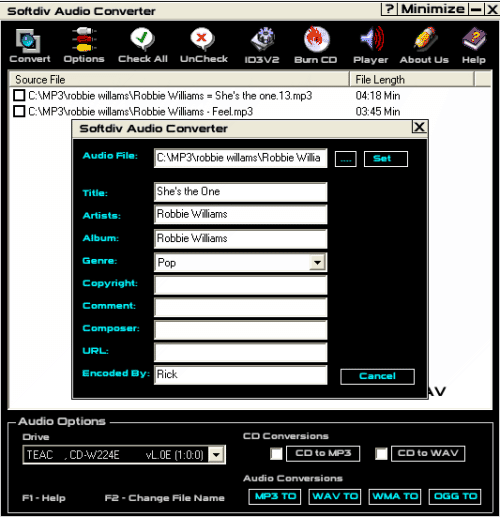
Task: Enable the CD to MP3 checkbox
Action: pos(276,453)
